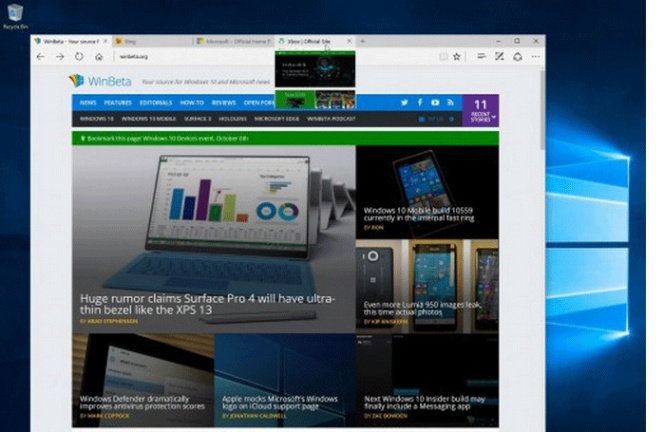
Task: Open WinBeta's RSS feed icon
Action: click(x=450, y=102)
